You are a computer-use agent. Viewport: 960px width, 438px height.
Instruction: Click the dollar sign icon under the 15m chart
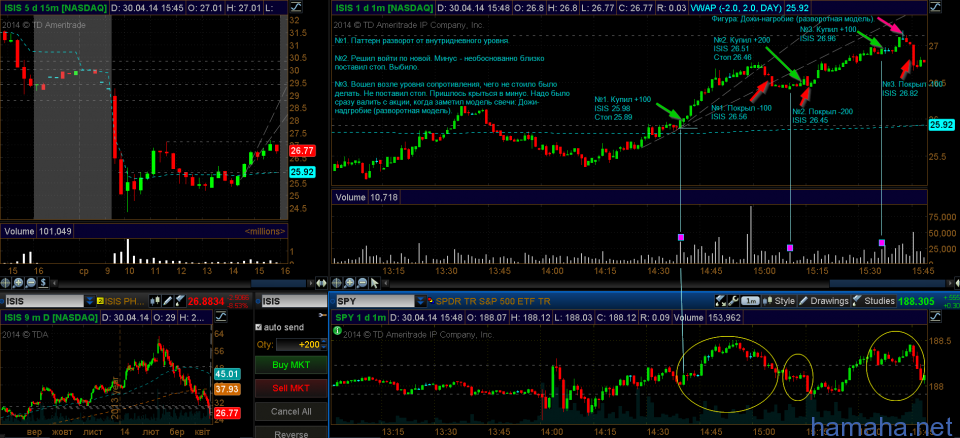[x=43, y=282]
